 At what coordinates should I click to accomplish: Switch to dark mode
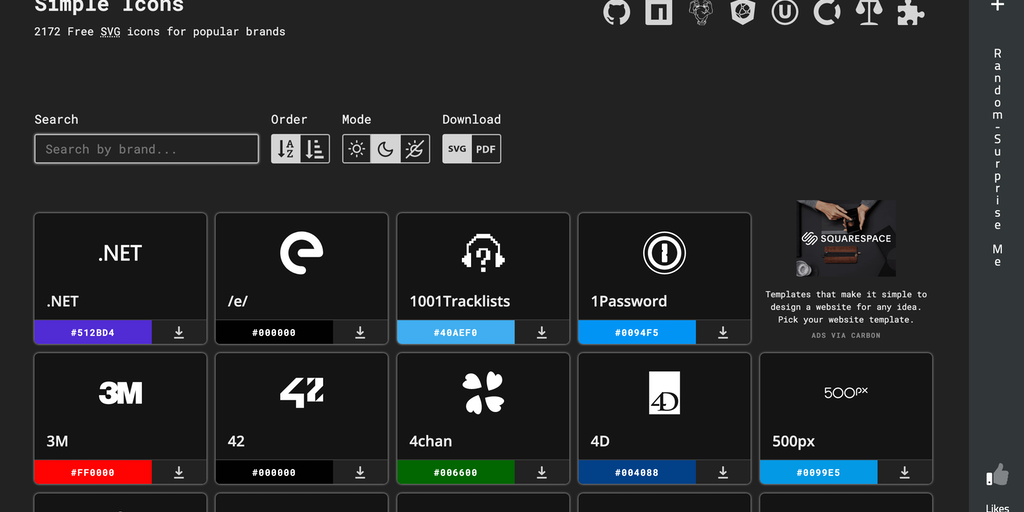point(386,149)
